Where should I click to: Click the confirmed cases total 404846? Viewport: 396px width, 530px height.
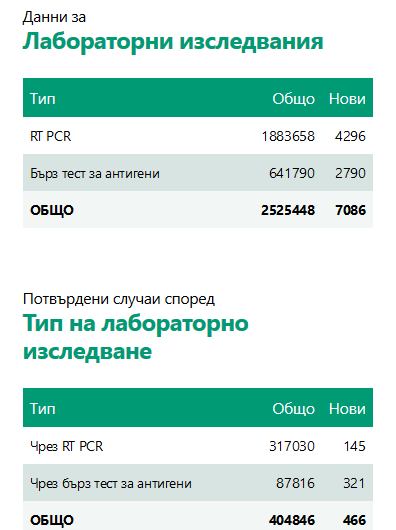[292, 520]
